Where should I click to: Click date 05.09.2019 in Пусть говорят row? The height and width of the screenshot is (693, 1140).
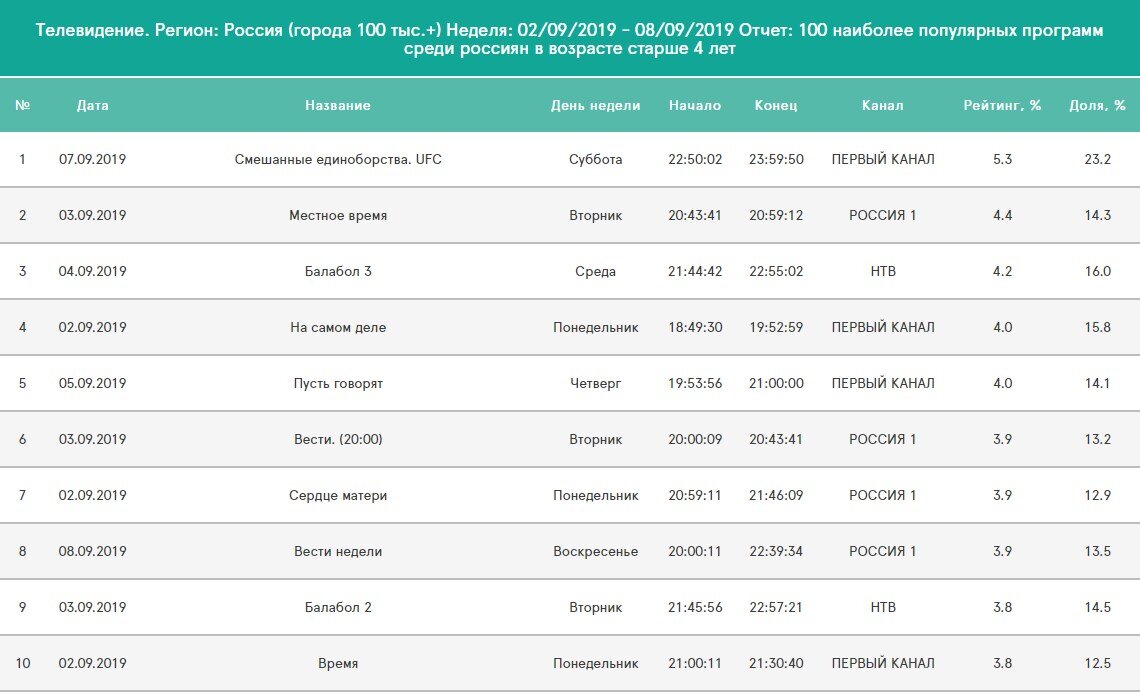92,383
